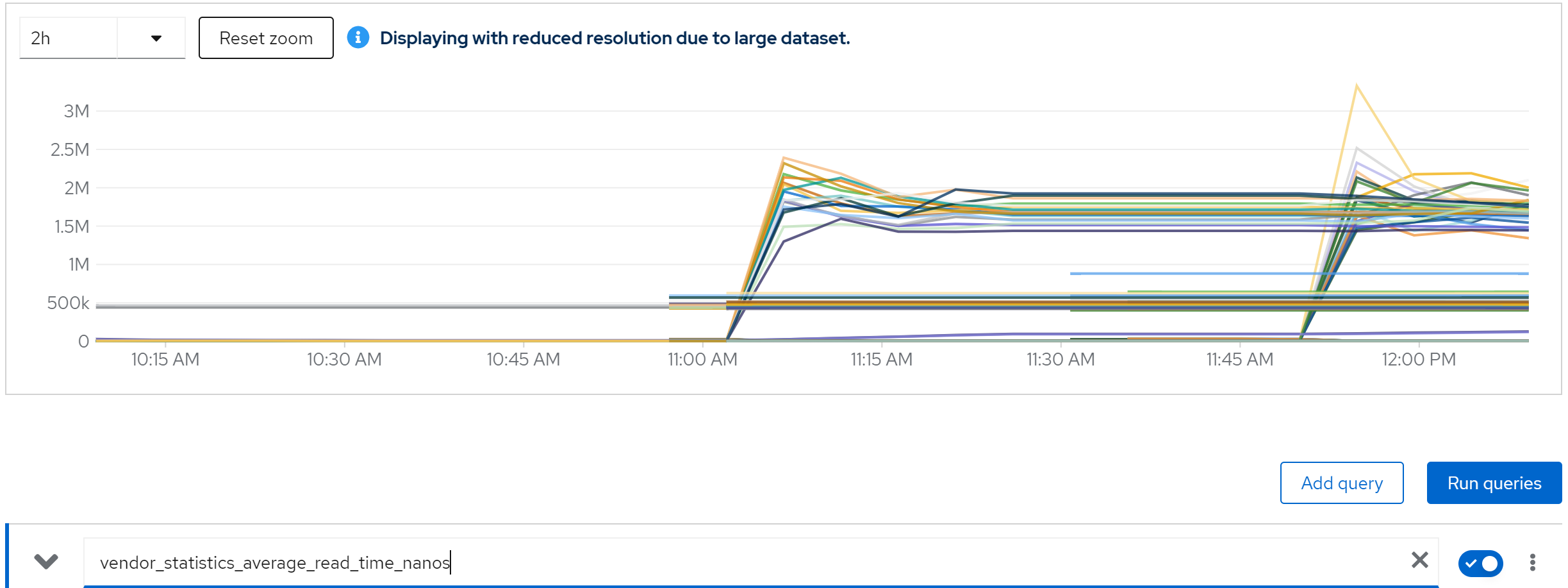Click the tallest yellow spike peak on chart

pyautogui.click(x=1357, y=85)
